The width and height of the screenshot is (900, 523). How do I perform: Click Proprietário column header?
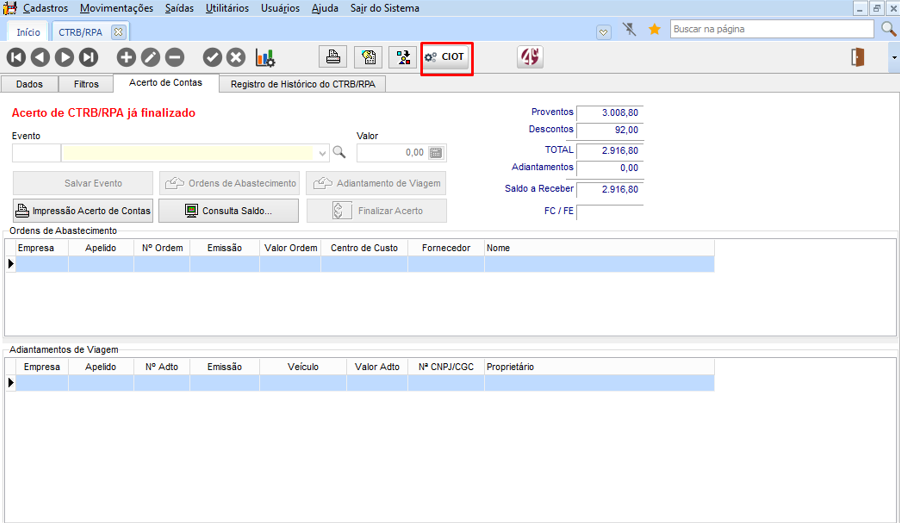pos(599,367)
